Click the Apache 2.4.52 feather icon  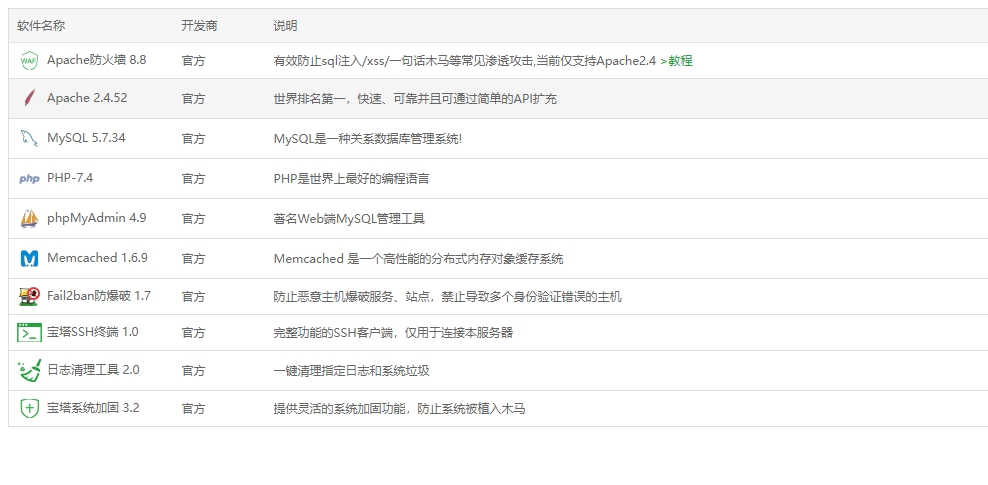(29, 98)
